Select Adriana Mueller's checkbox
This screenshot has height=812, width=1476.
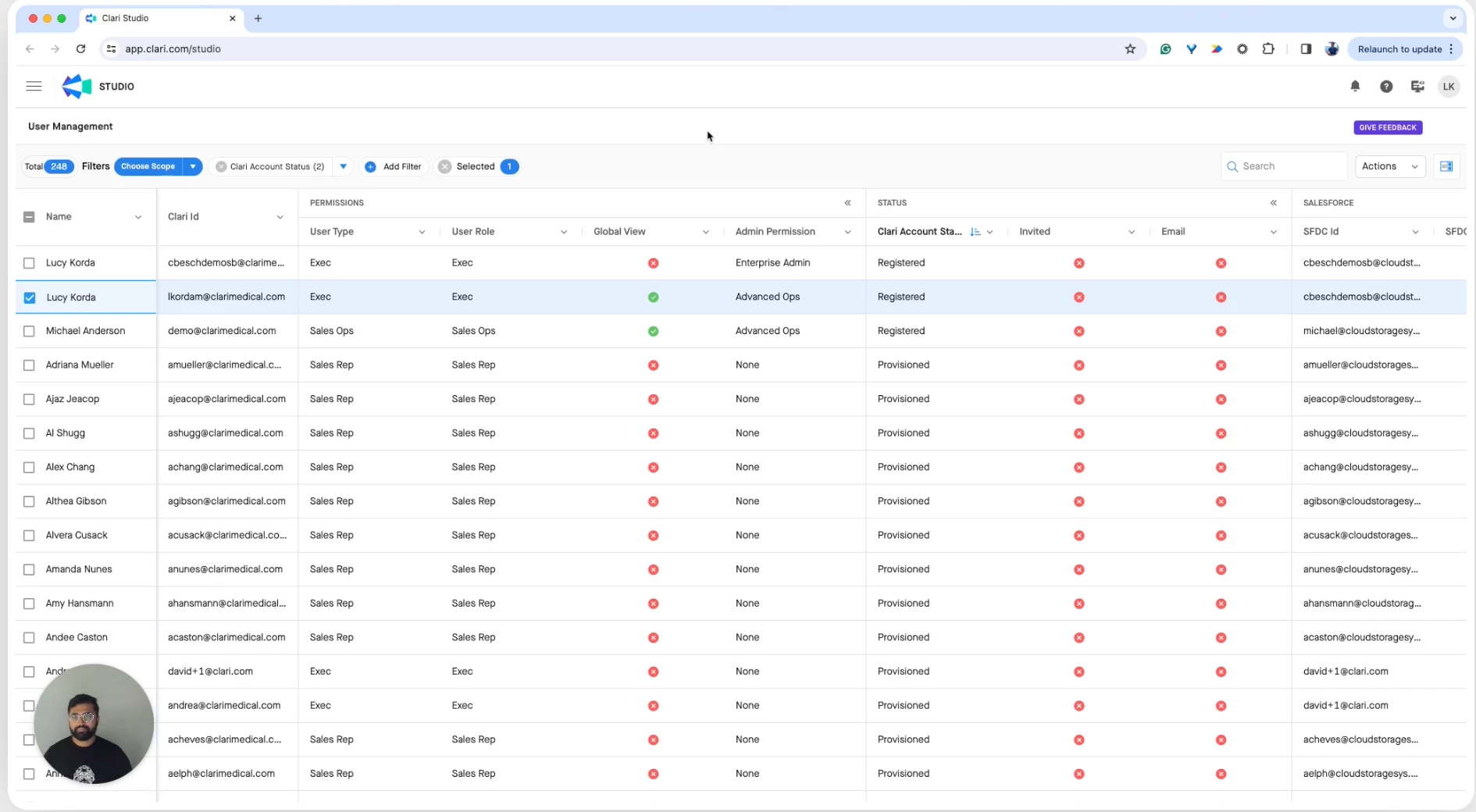point(29,365)
